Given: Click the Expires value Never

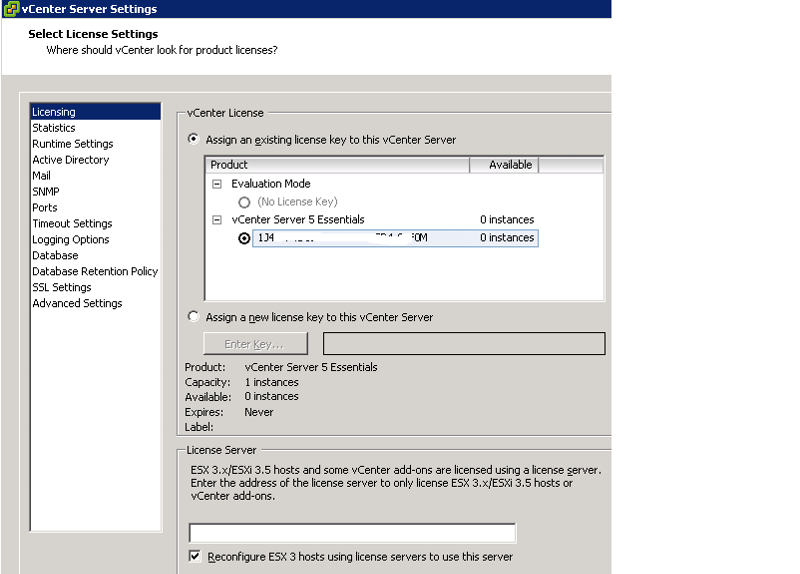Looking at the screenshot, I should coord(259,412).
